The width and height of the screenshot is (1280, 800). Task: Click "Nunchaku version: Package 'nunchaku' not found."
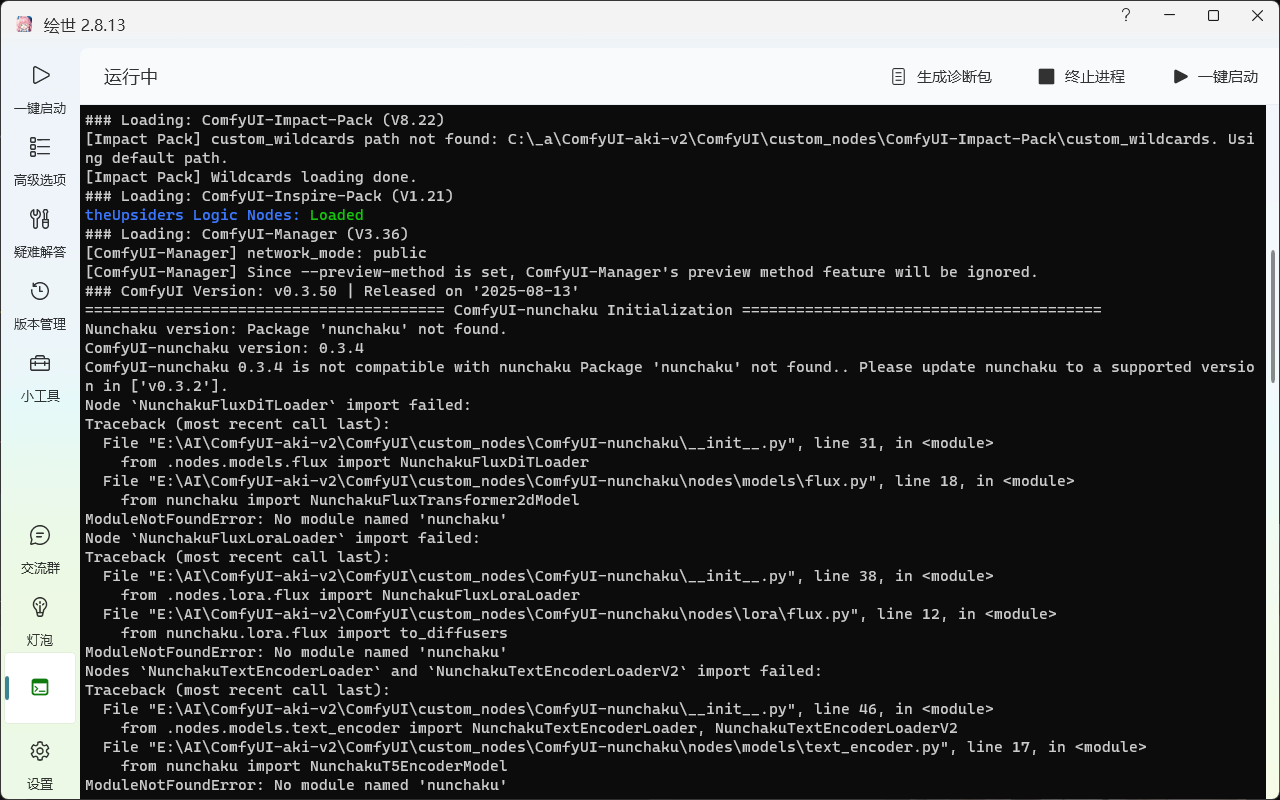pyautogui.click(x=296, y=329)
